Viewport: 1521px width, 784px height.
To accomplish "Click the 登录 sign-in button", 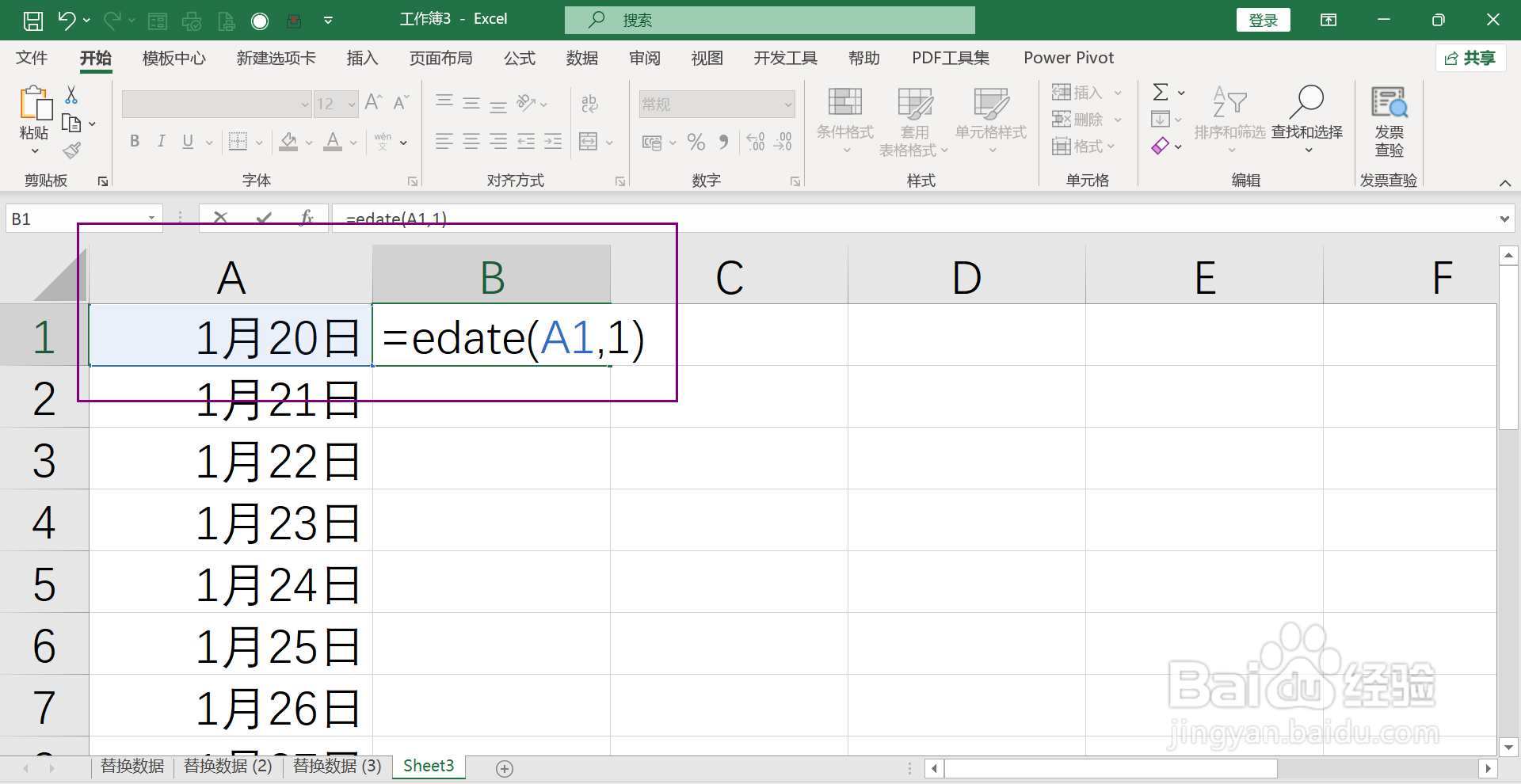I will pyautogui.click(x=1264, y=21).
